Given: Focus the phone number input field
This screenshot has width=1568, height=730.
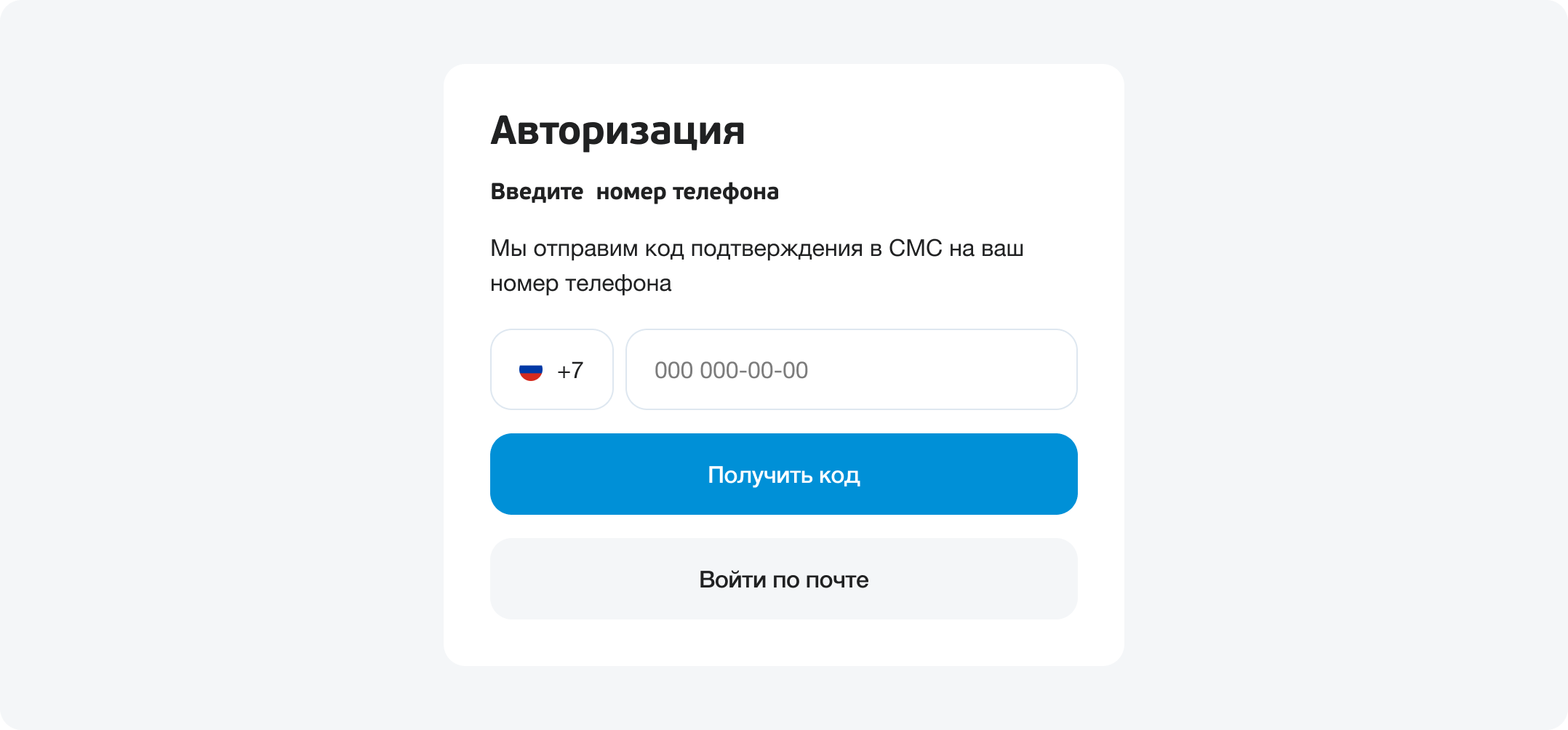Looking at the screenshot, I should (x=851, y=369).
